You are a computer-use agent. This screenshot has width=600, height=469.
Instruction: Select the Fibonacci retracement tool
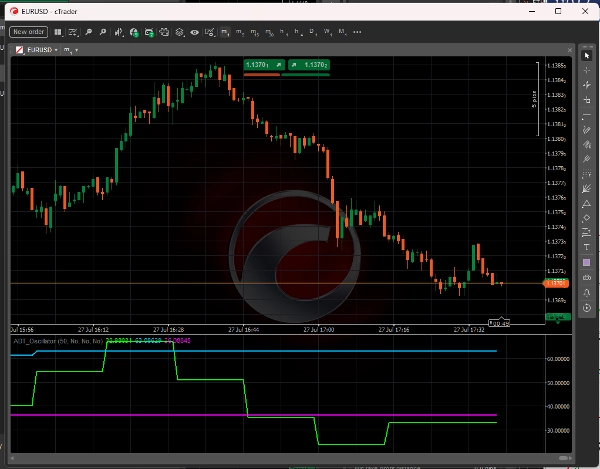587,174
